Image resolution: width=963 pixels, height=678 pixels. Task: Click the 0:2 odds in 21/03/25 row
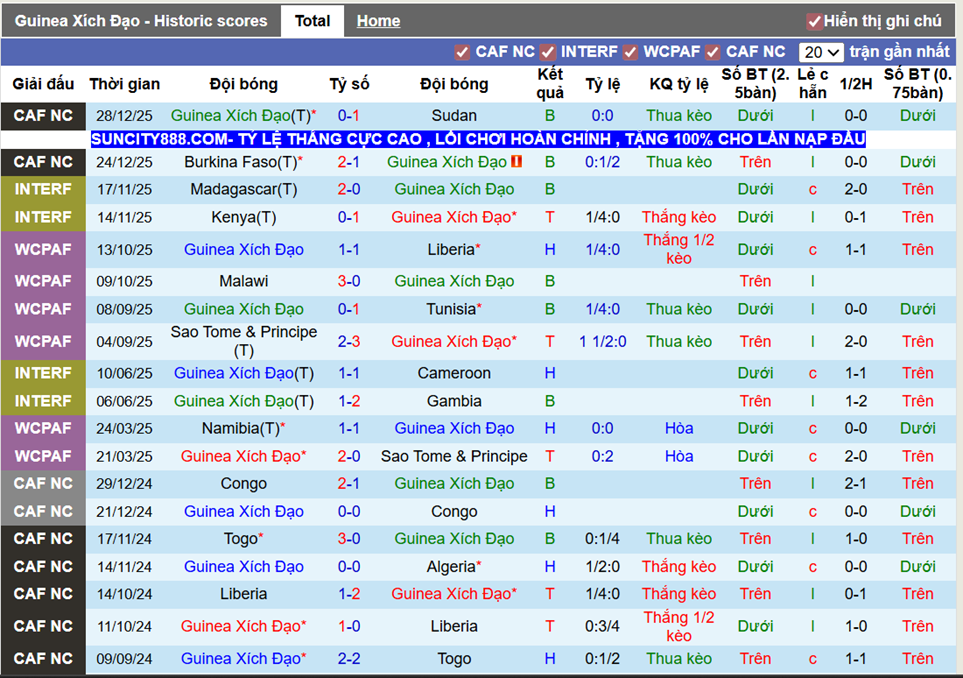click(602, 456)
